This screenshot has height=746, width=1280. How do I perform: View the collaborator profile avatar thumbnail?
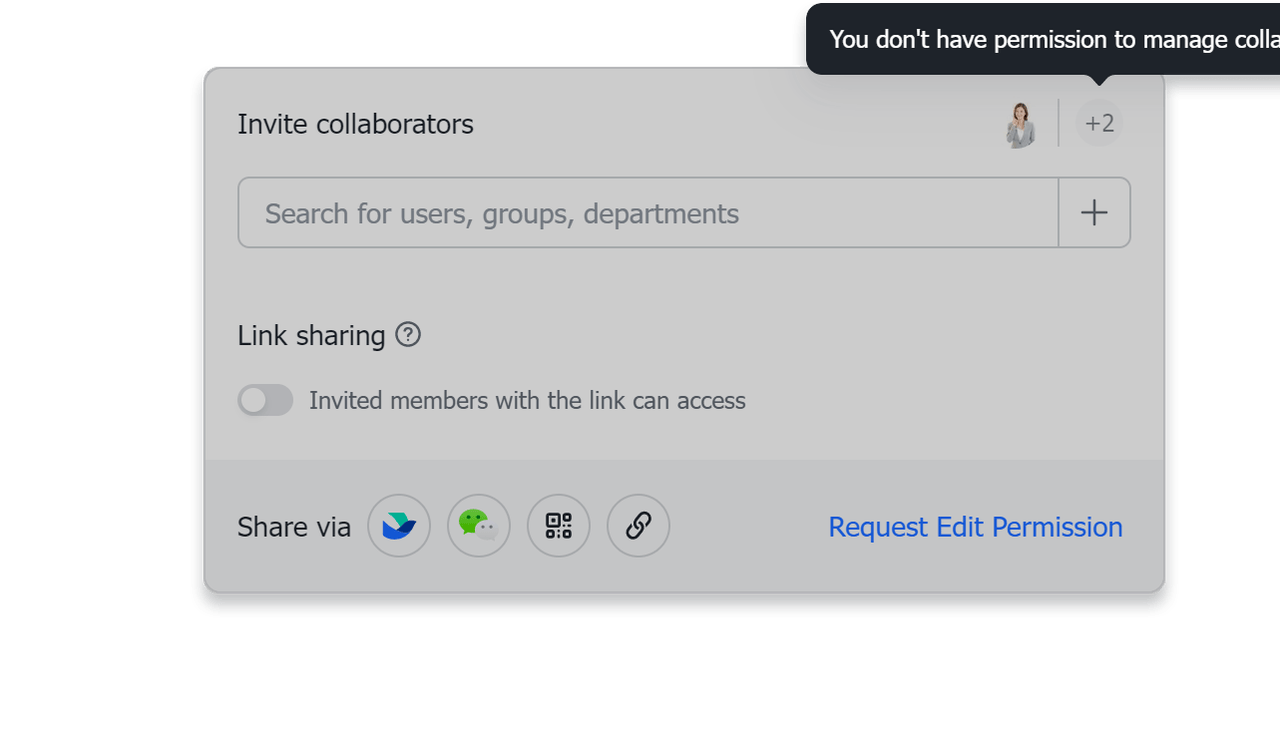click(1019, 123)
